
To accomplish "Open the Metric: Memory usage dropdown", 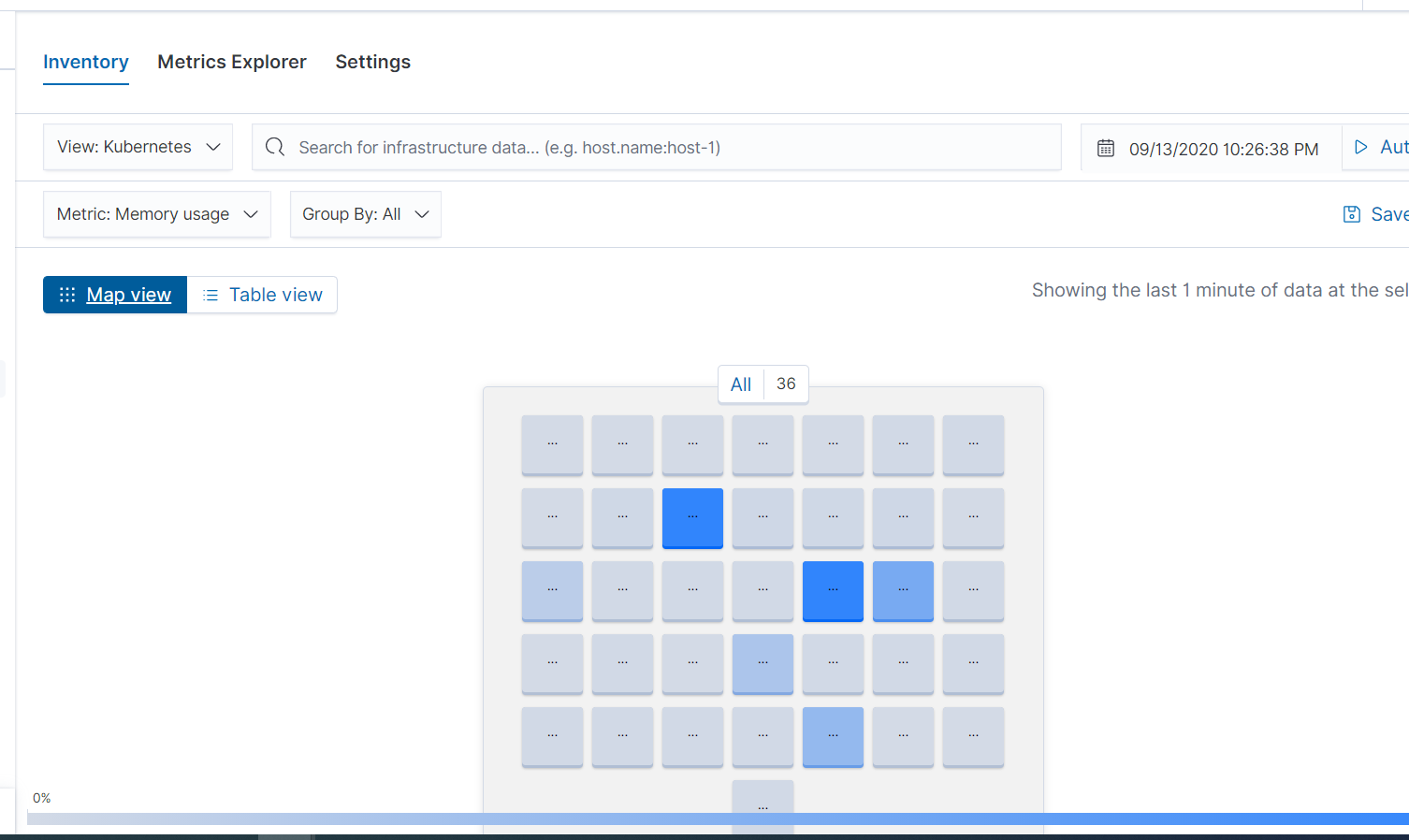I will point(156,214).
